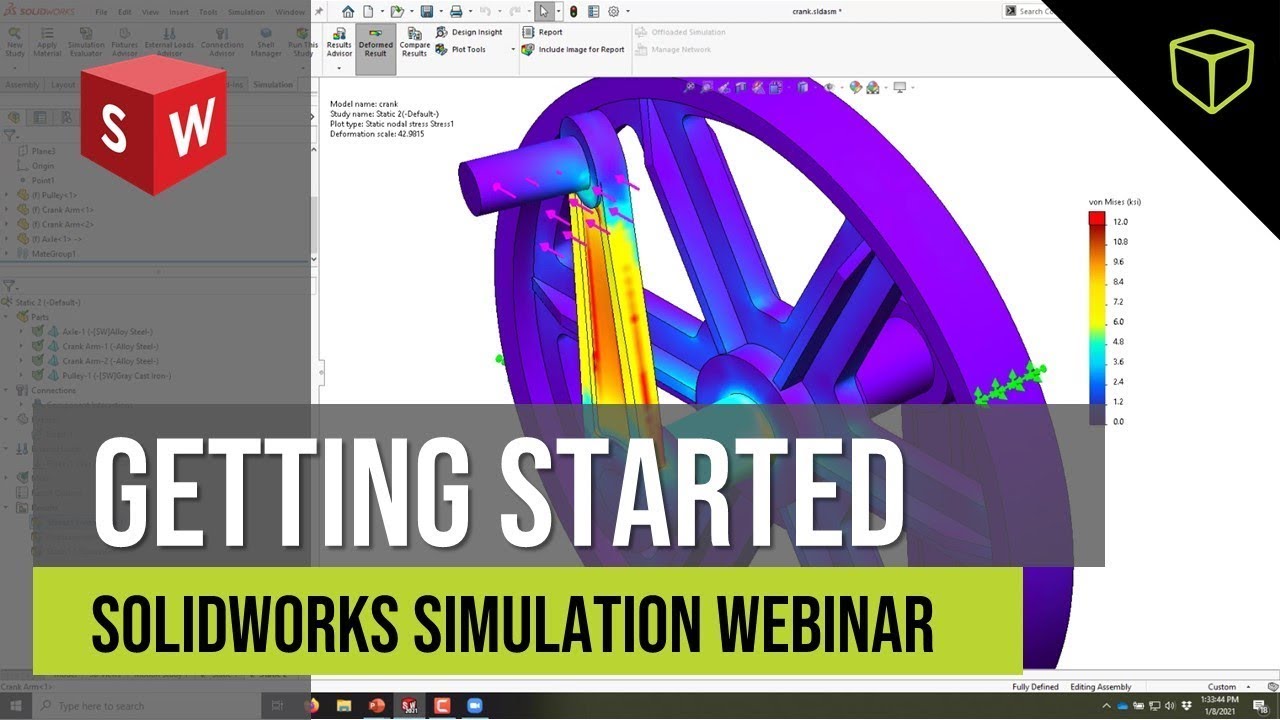Image resolution: width=1280 pixels, height=720 pixels.
Task: Open a file with the folder icon
Action: click(x=396, y=11)
